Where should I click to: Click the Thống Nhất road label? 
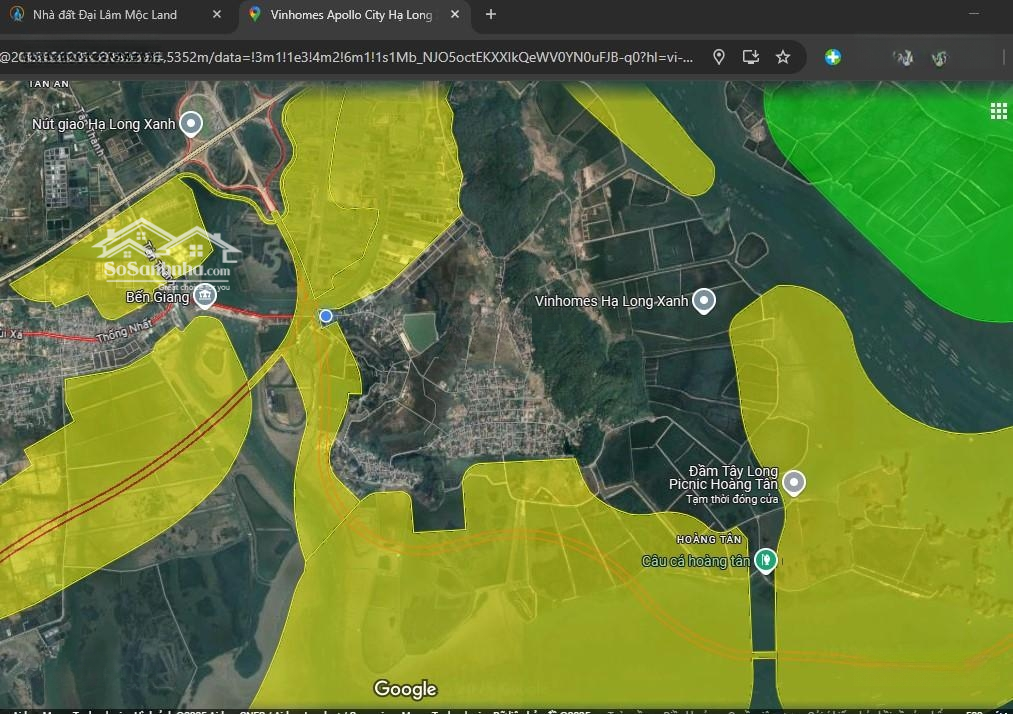point(124,332)
